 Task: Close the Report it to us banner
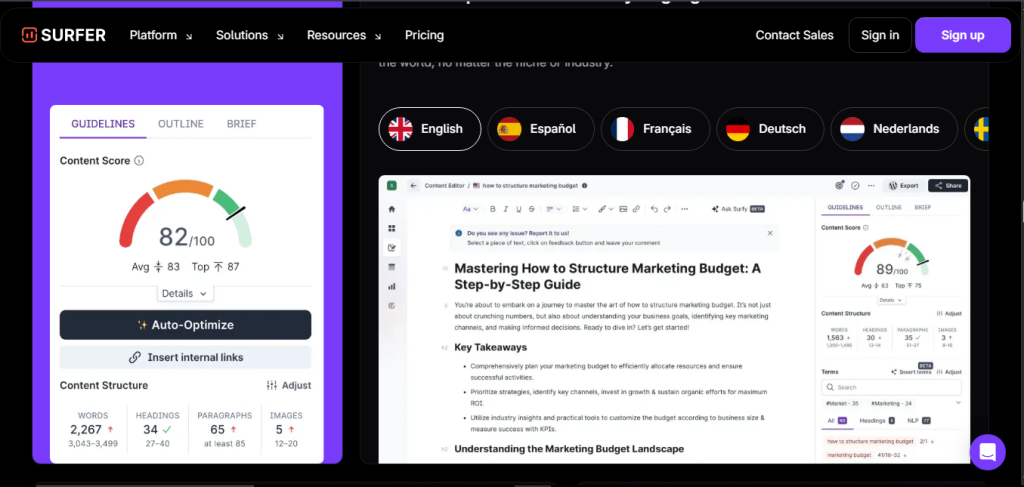click(769, 233)
